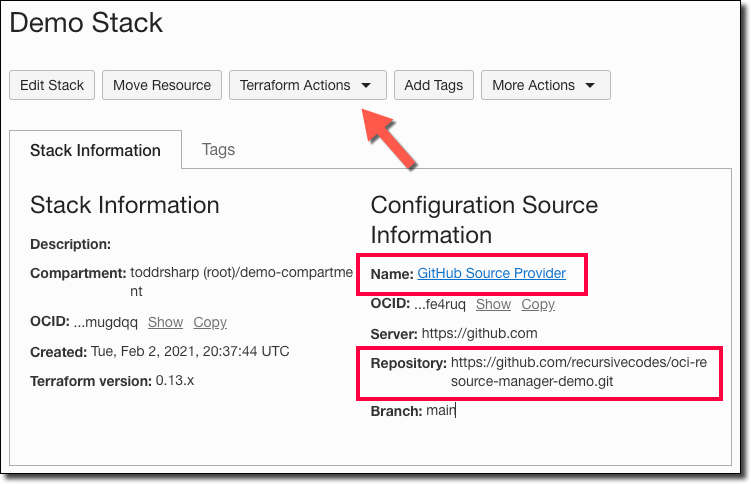The image size is (751, 484).
Task: Expand the More Actions menu
Action: coord(545,85)
